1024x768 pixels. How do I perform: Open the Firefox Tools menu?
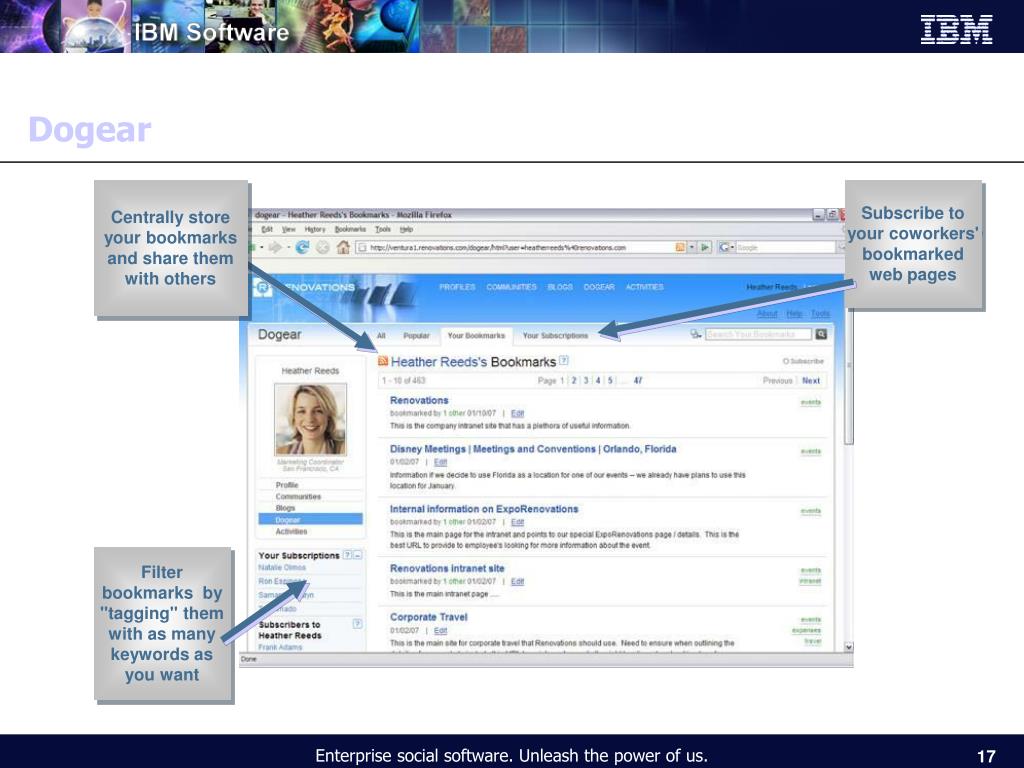[x=383, y=229]
